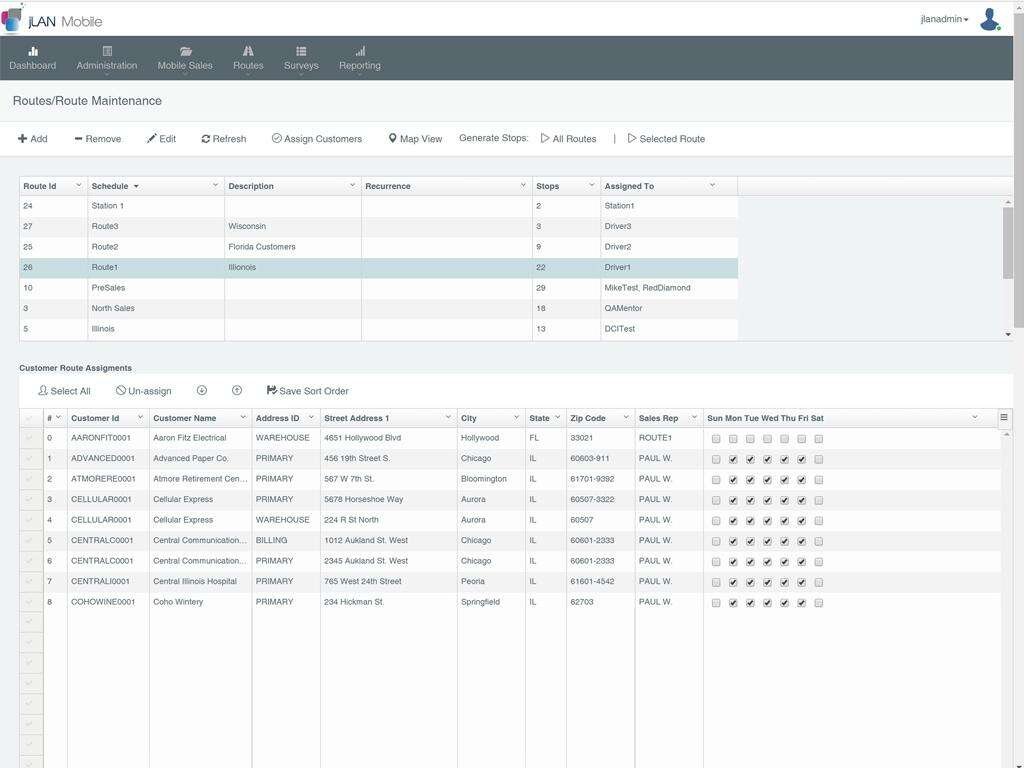Click Un-assign button
This screenshot has width=1024, height=768.
point(144,391)
